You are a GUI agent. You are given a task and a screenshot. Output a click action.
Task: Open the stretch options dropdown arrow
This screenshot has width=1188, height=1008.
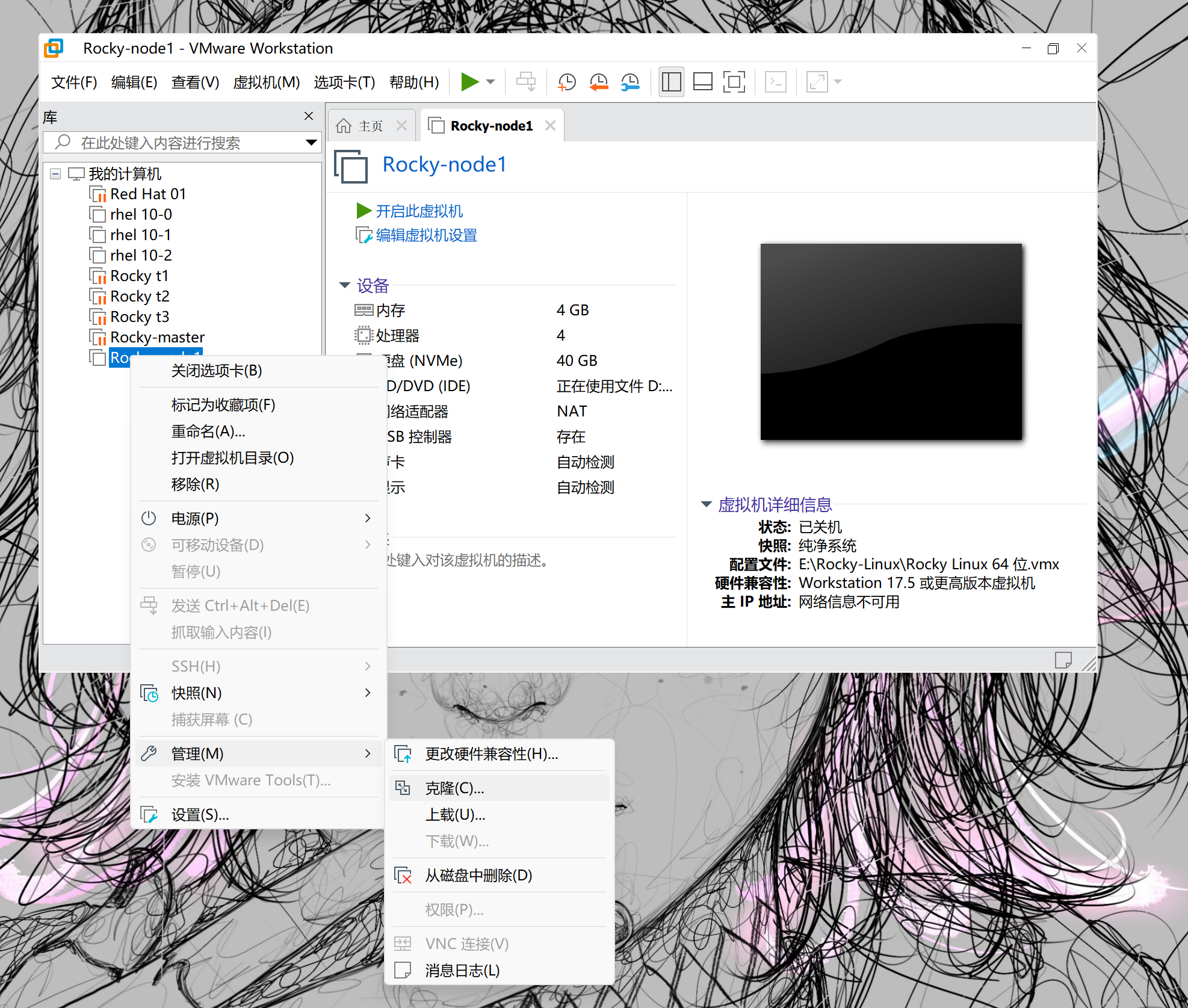[837, 82]
